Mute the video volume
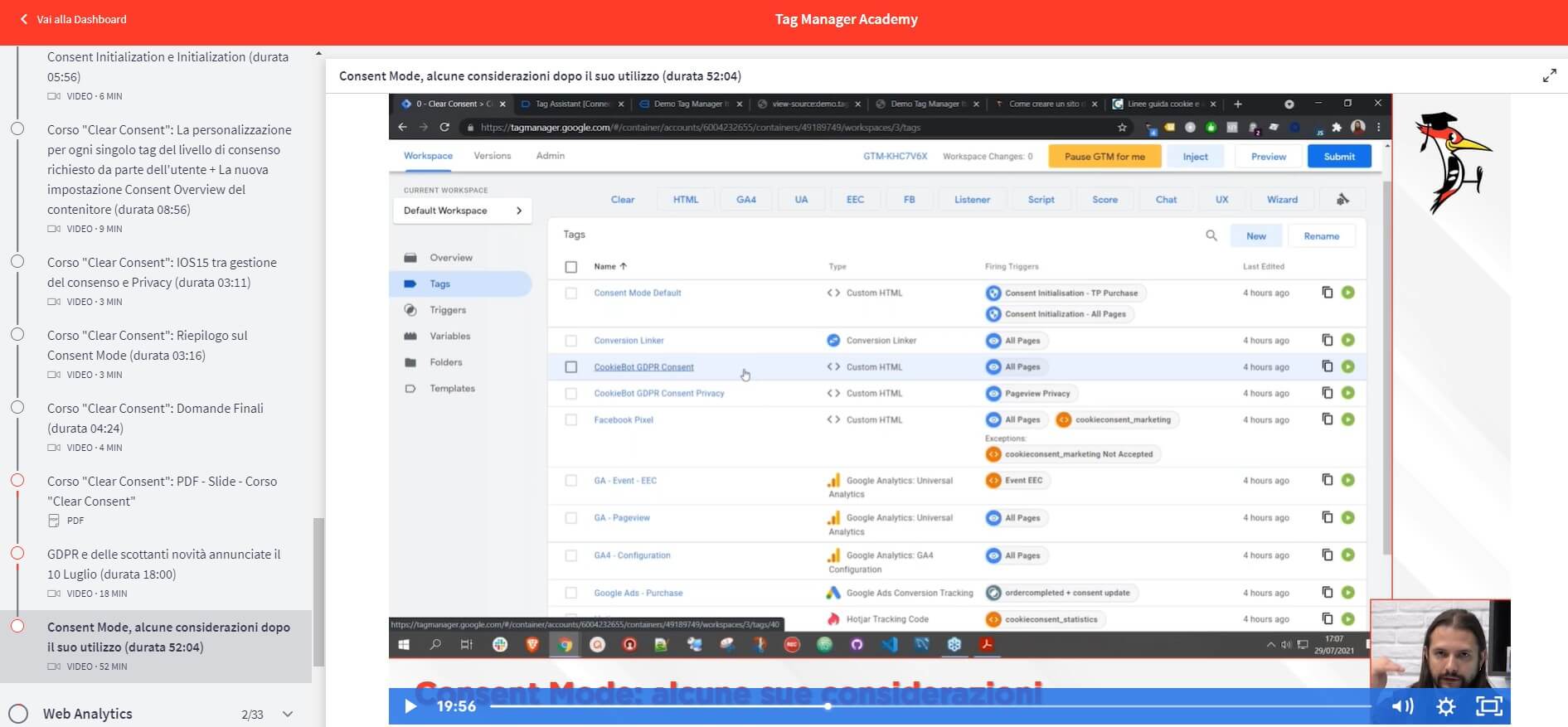Viewport: 1568px width, 727px height. pos(1402,706)
